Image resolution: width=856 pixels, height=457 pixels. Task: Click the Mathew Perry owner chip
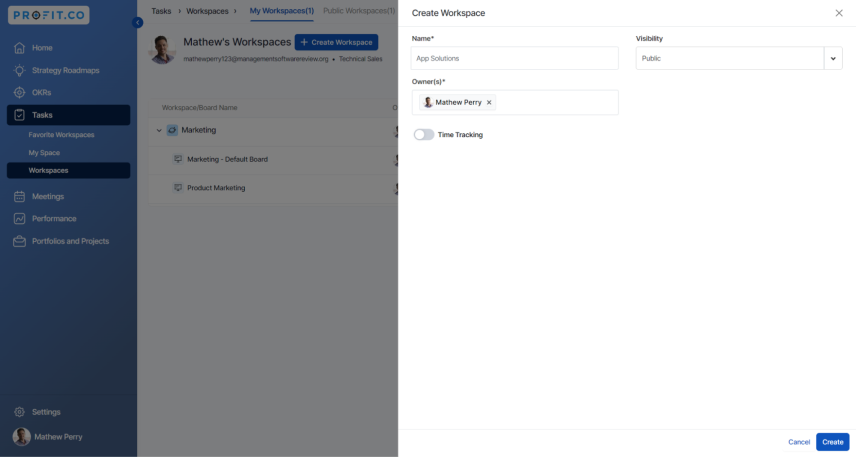[457, 102]
